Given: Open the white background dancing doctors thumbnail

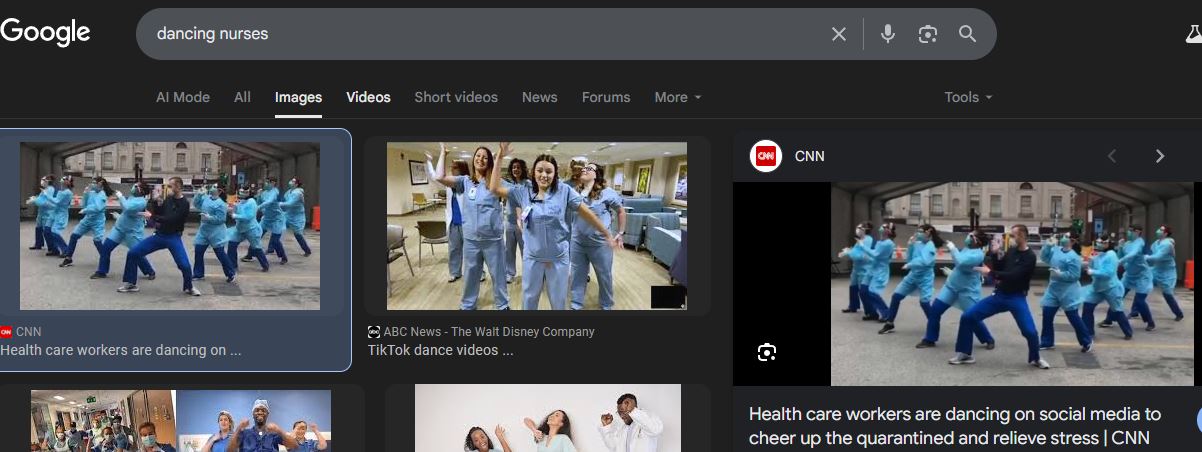Looking at the screenshot, I should click(x=548, y=418).
